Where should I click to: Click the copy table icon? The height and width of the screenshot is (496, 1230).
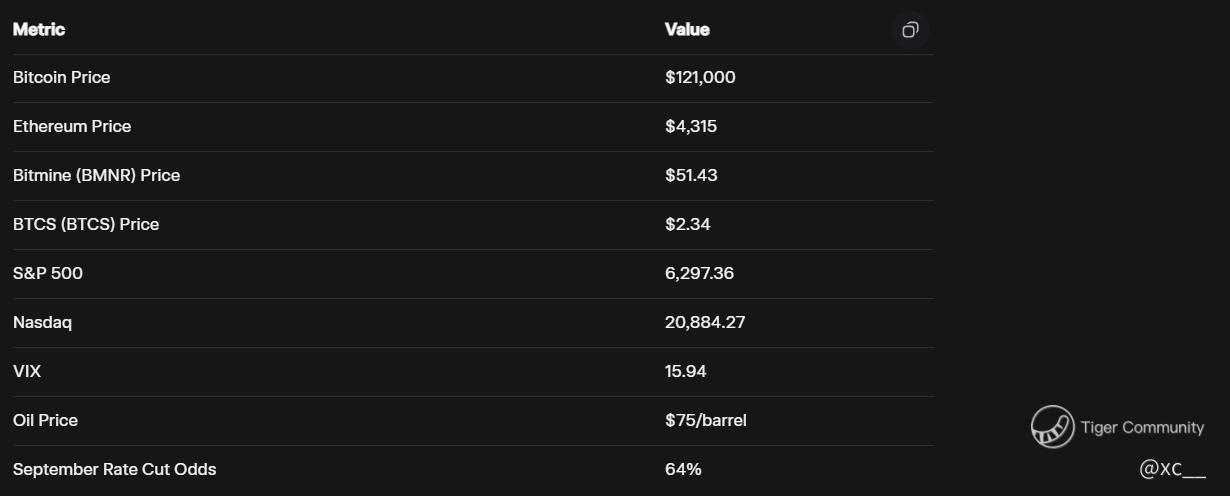(910, 30)
